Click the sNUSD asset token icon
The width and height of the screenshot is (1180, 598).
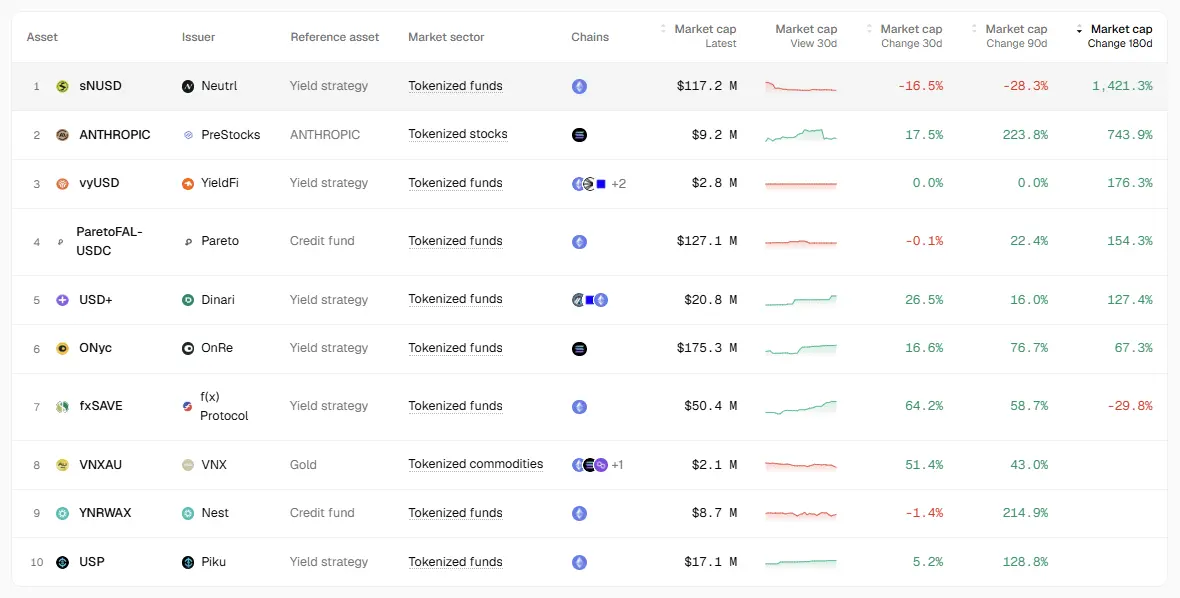(x=62, y=87)
